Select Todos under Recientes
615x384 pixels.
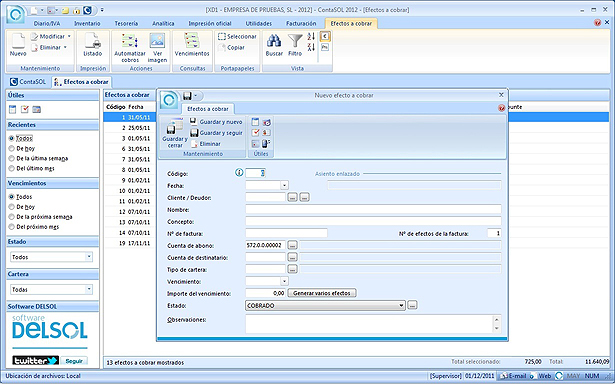(11, 138)
